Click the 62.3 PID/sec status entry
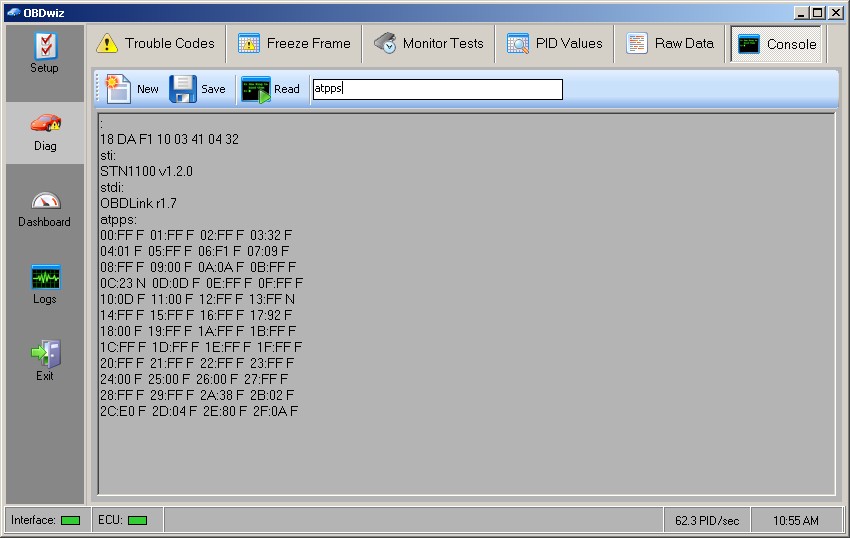Viewport: 850px width, 538px height. [x=707, y=521]
